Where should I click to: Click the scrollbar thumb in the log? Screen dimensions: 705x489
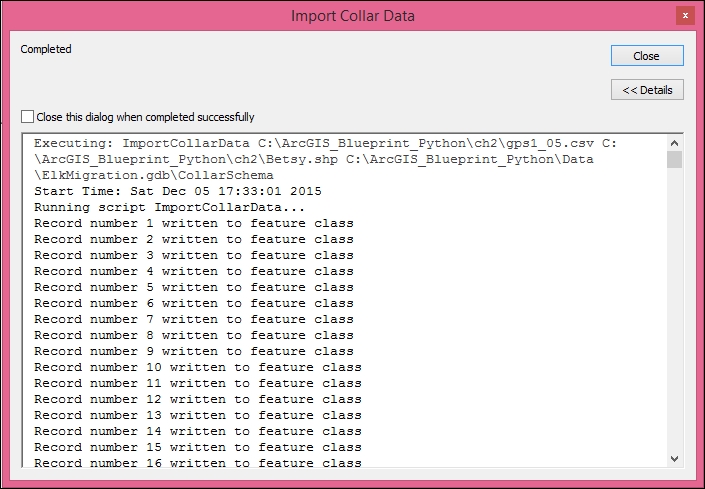pos(675,160)
